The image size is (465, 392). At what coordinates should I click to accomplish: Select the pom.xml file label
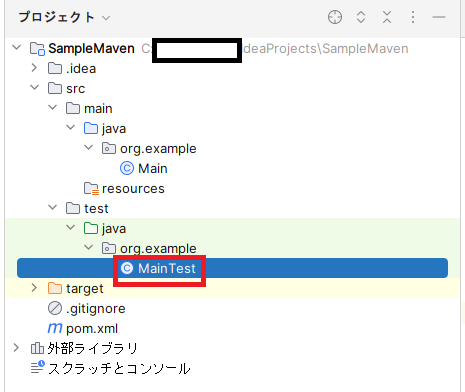click(x=92, y=329)
